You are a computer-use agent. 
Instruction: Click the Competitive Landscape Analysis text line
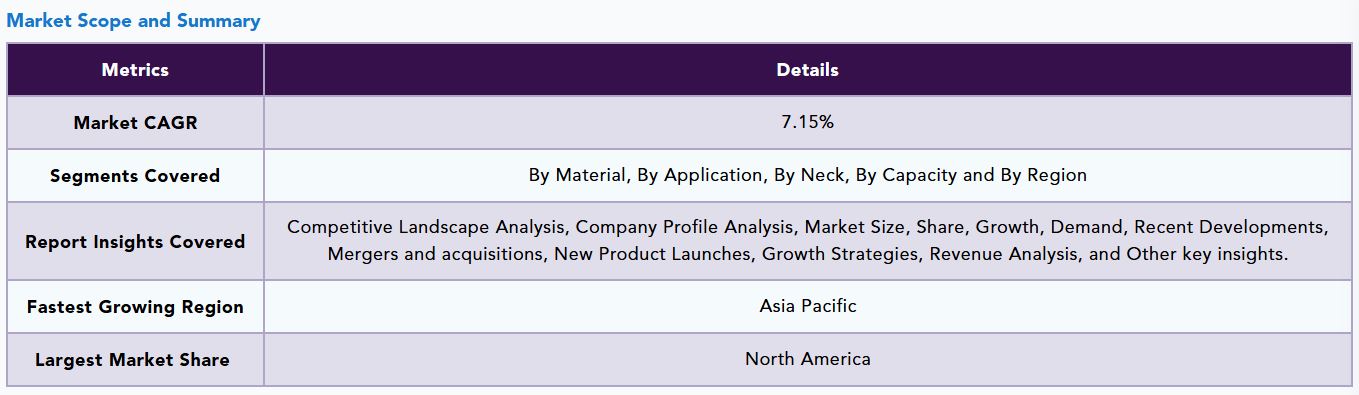click(x=808, y=227)
